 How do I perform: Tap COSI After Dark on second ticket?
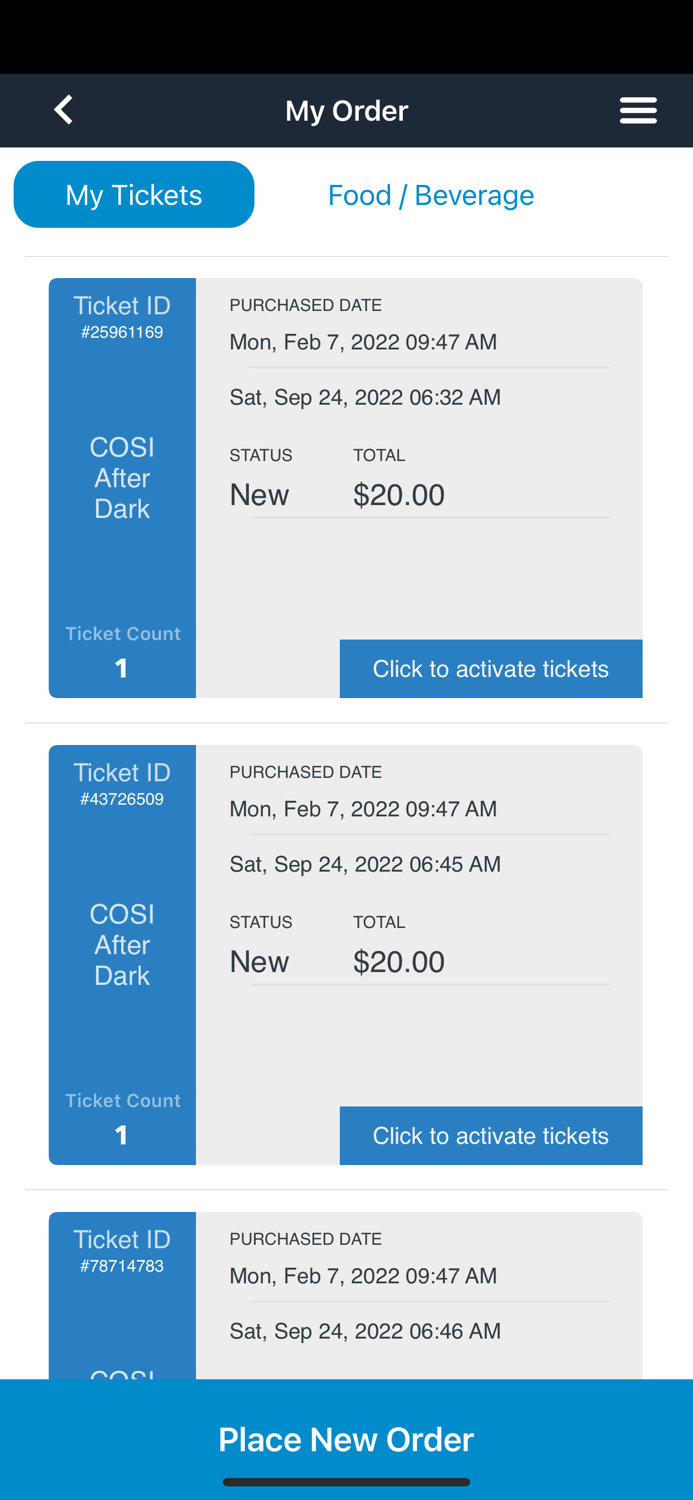point(122,945)
